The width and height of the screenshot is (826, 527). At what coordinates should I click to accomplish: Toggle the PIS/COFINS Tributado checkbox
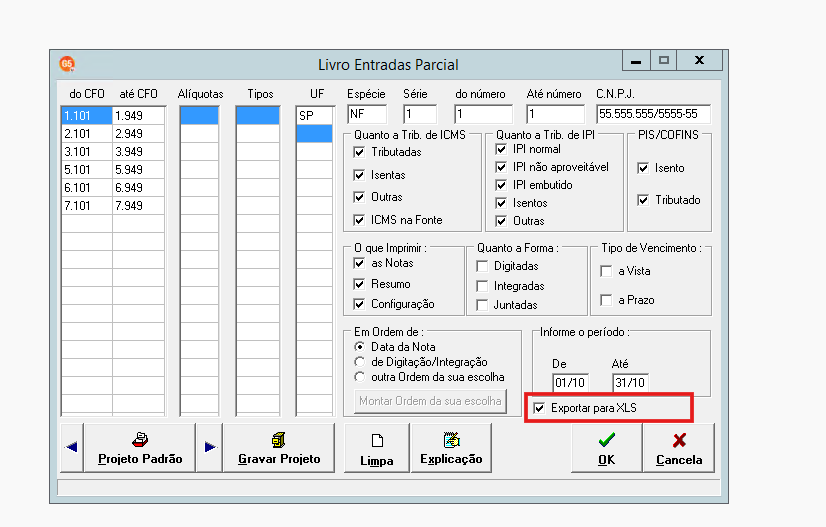[643, 200]
